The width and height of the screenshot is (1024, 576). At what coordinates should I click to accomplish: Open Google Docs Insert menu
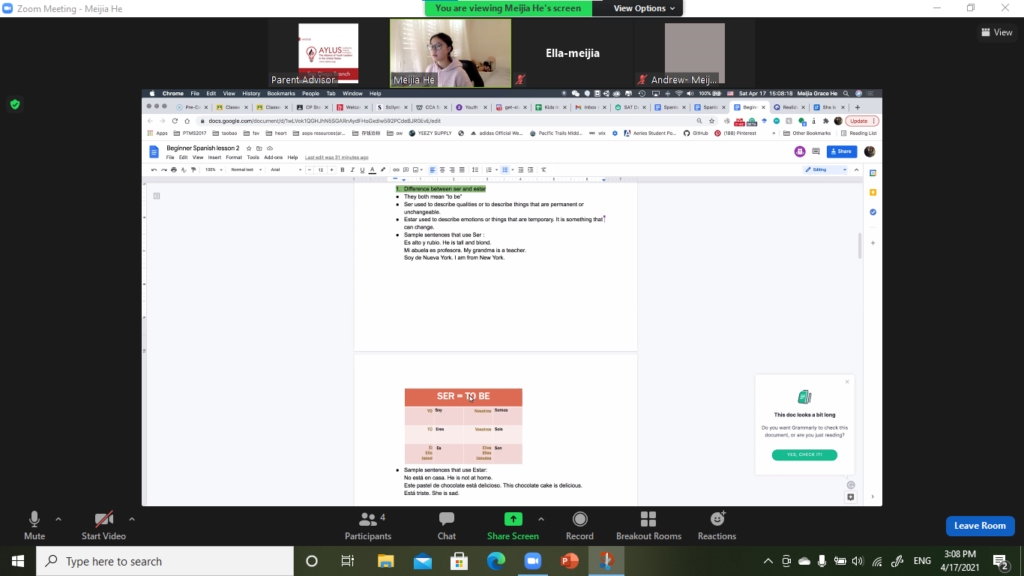coord(214,157)
